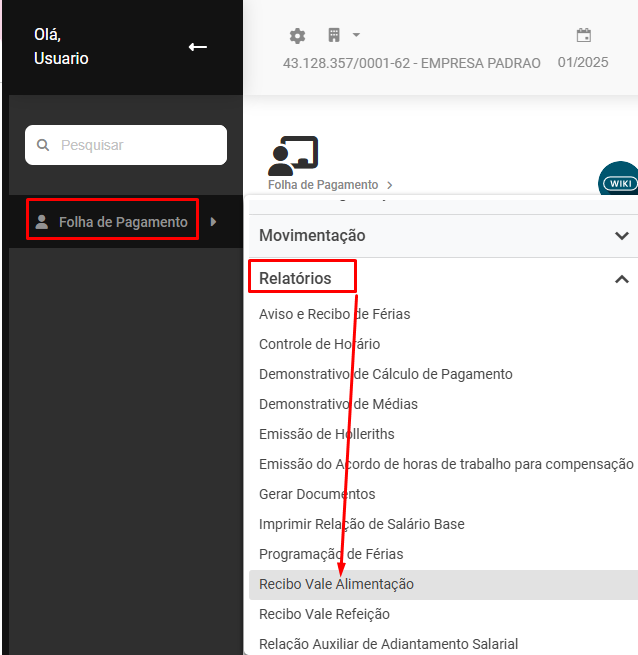Click the breadcrumb chevron after Folha de Pagamento

(389, 185)
